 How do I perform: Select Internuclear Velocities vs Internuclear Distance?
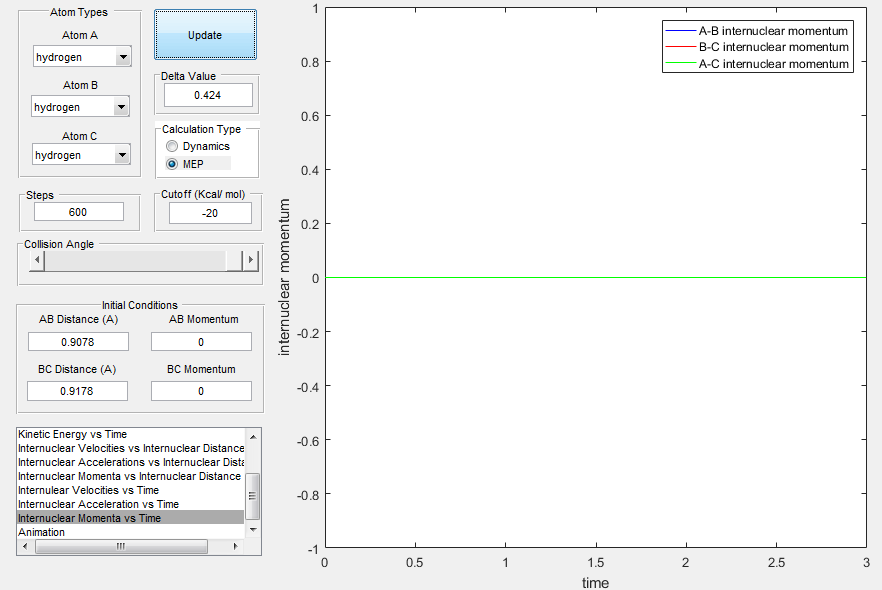point(130,448)
